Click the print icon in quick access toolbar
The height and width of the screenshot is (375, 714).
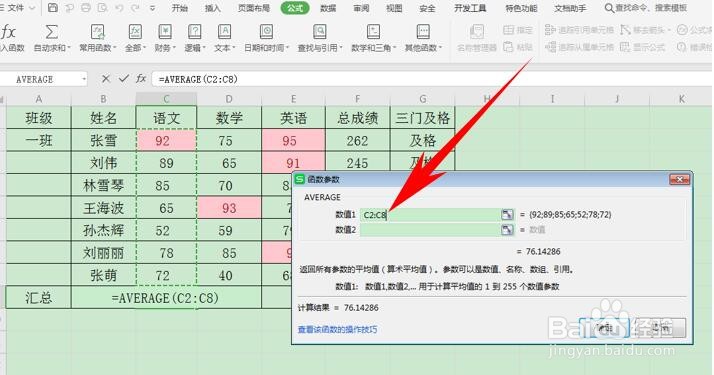[86, 8]
